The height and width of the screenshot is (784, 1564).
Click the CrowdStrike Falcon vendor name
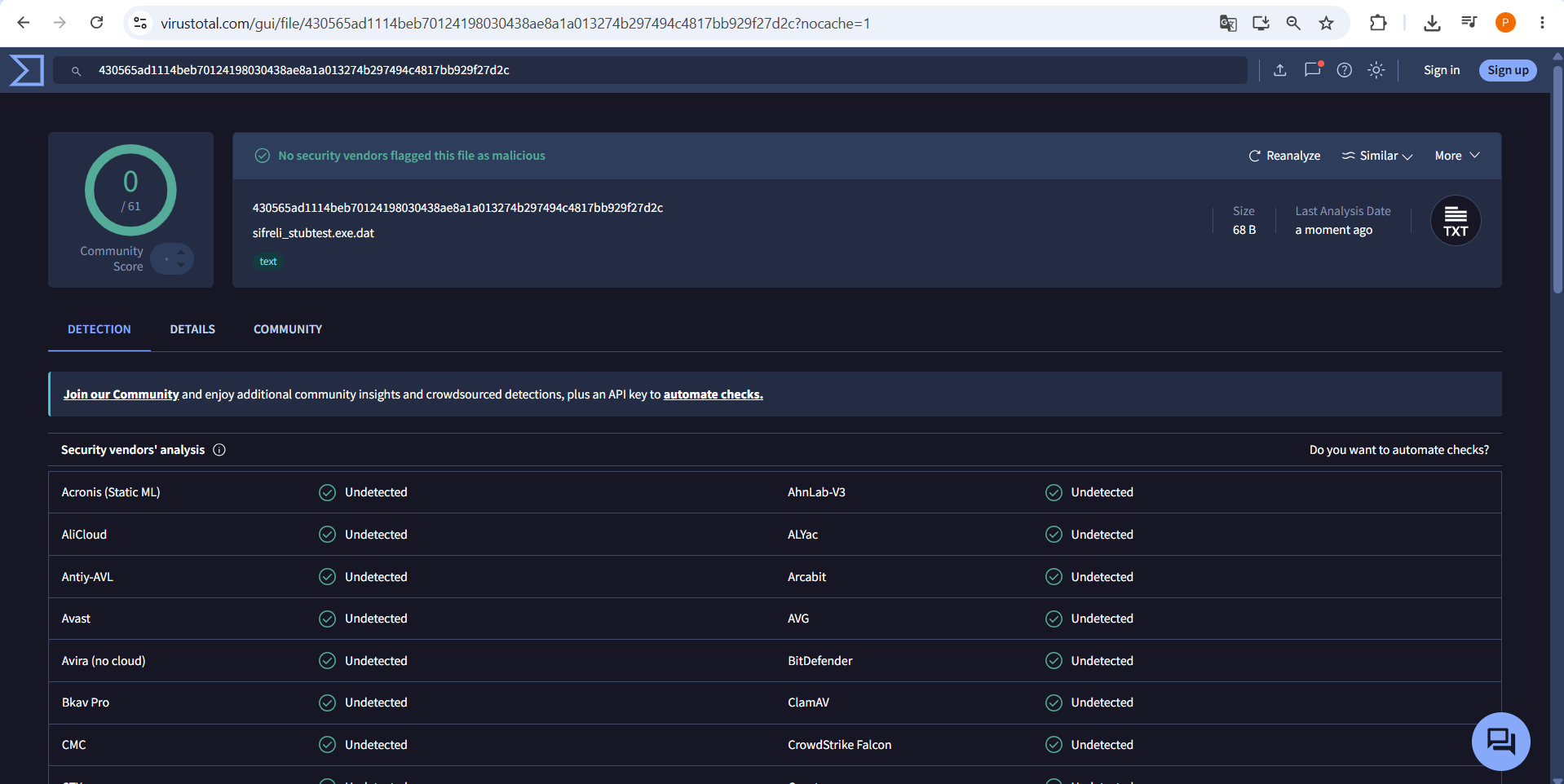pos(839,745)
